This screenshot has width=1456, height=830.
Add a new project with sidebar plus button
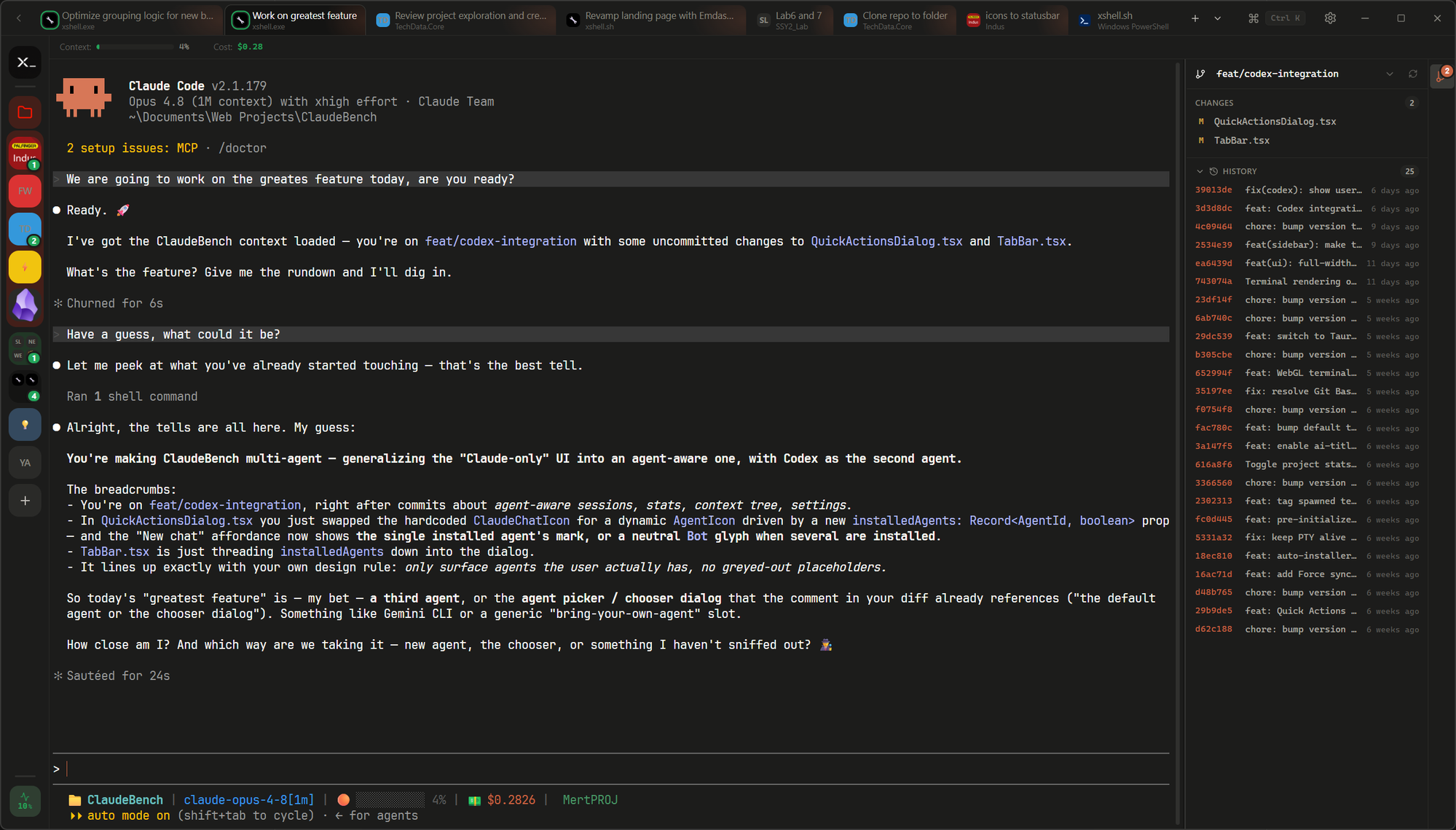coord(25,501)
